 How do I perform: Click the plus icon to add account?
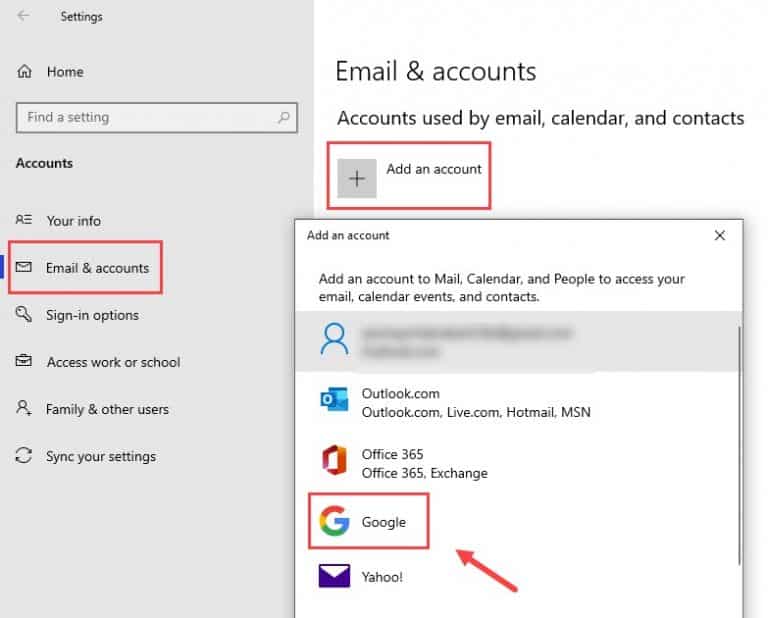tap(357, 178)
